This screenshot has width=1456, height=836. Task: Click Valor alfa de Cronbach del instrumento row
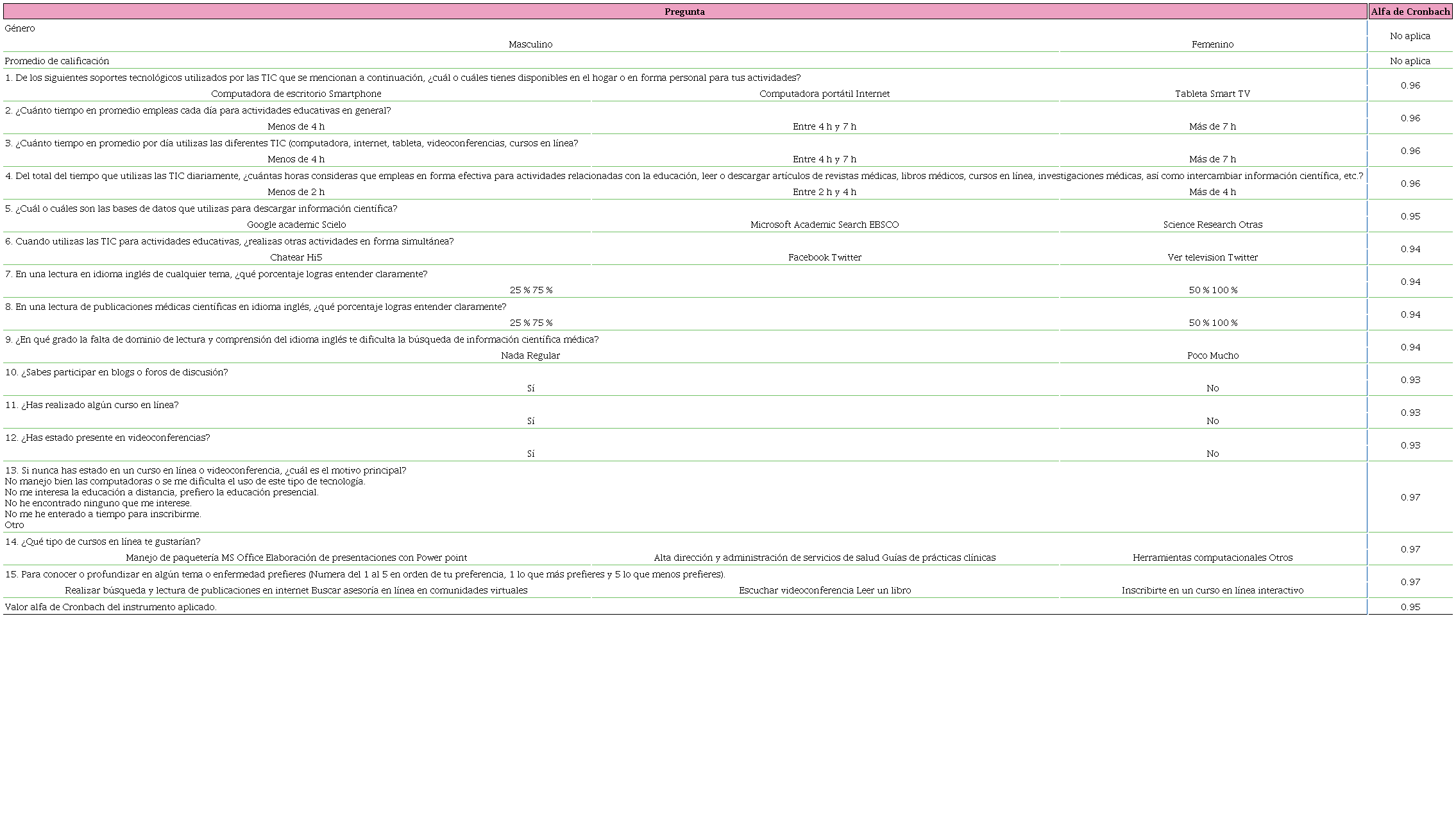pos(111,607)
